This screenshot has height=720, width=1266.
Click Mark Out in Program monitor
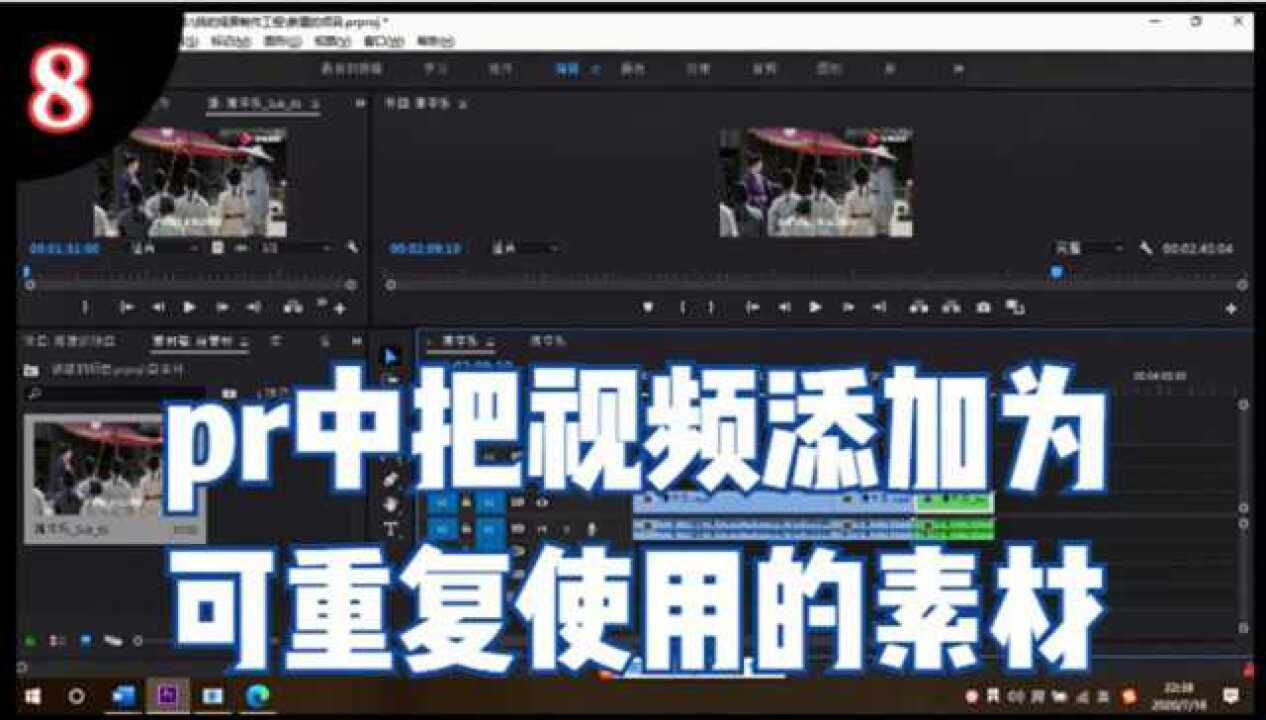(x=711, y=308)
